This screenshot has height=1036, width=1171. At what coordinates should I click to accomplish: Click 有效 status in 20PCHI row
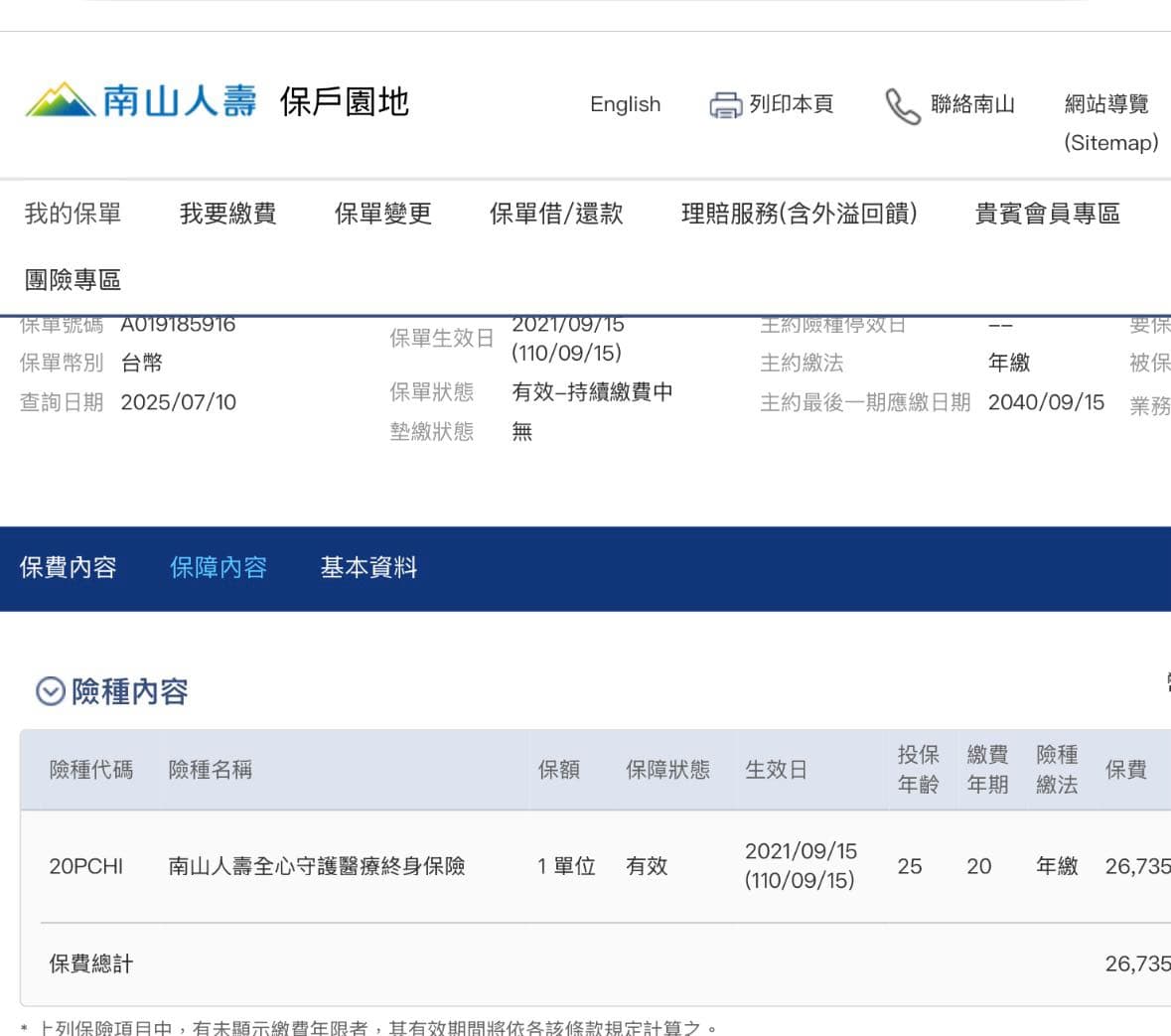pyautogui.click(x=647, y=866)
